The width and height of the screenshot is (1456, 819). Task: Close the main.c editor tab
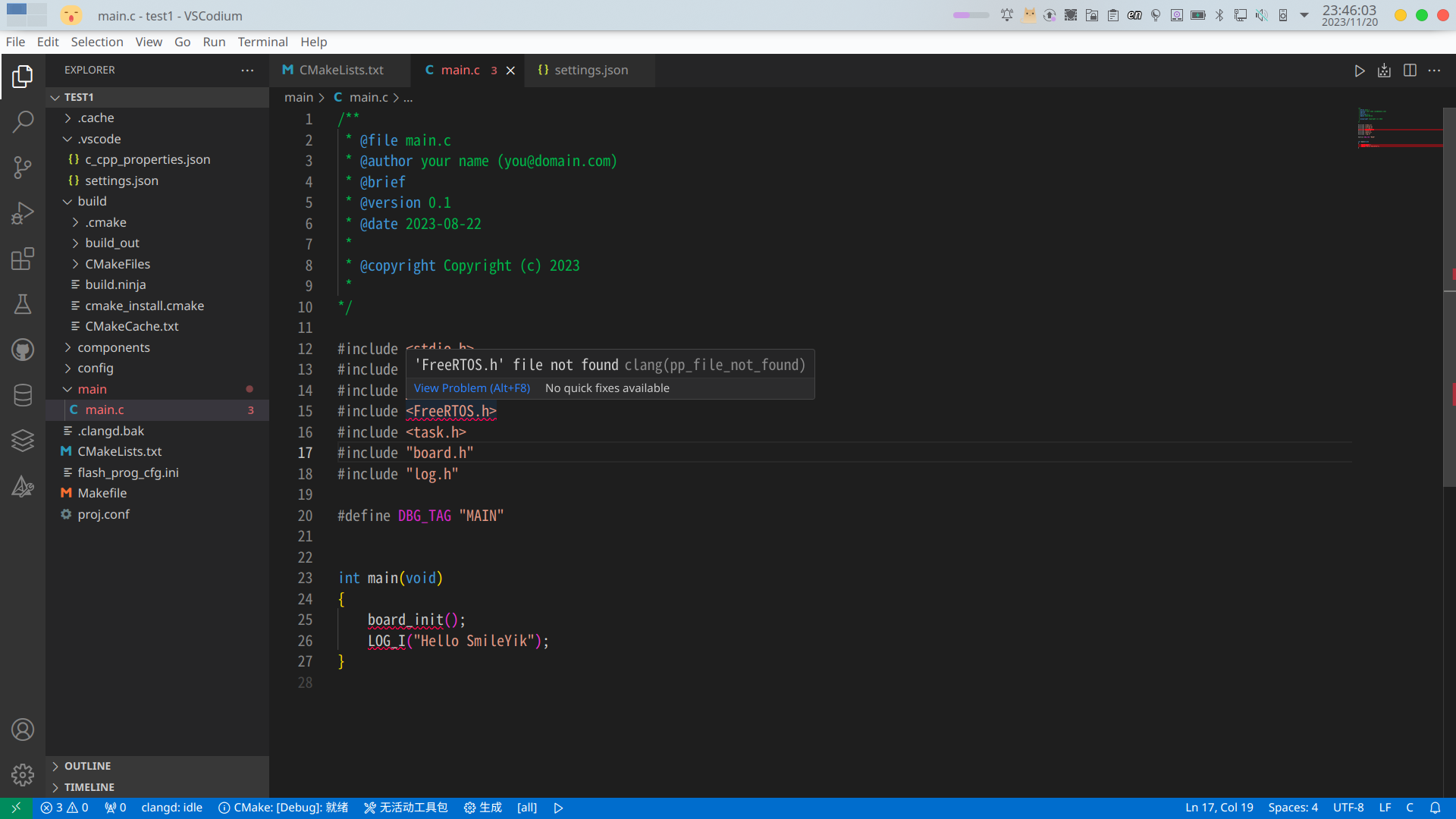click(x=511, y=71)
